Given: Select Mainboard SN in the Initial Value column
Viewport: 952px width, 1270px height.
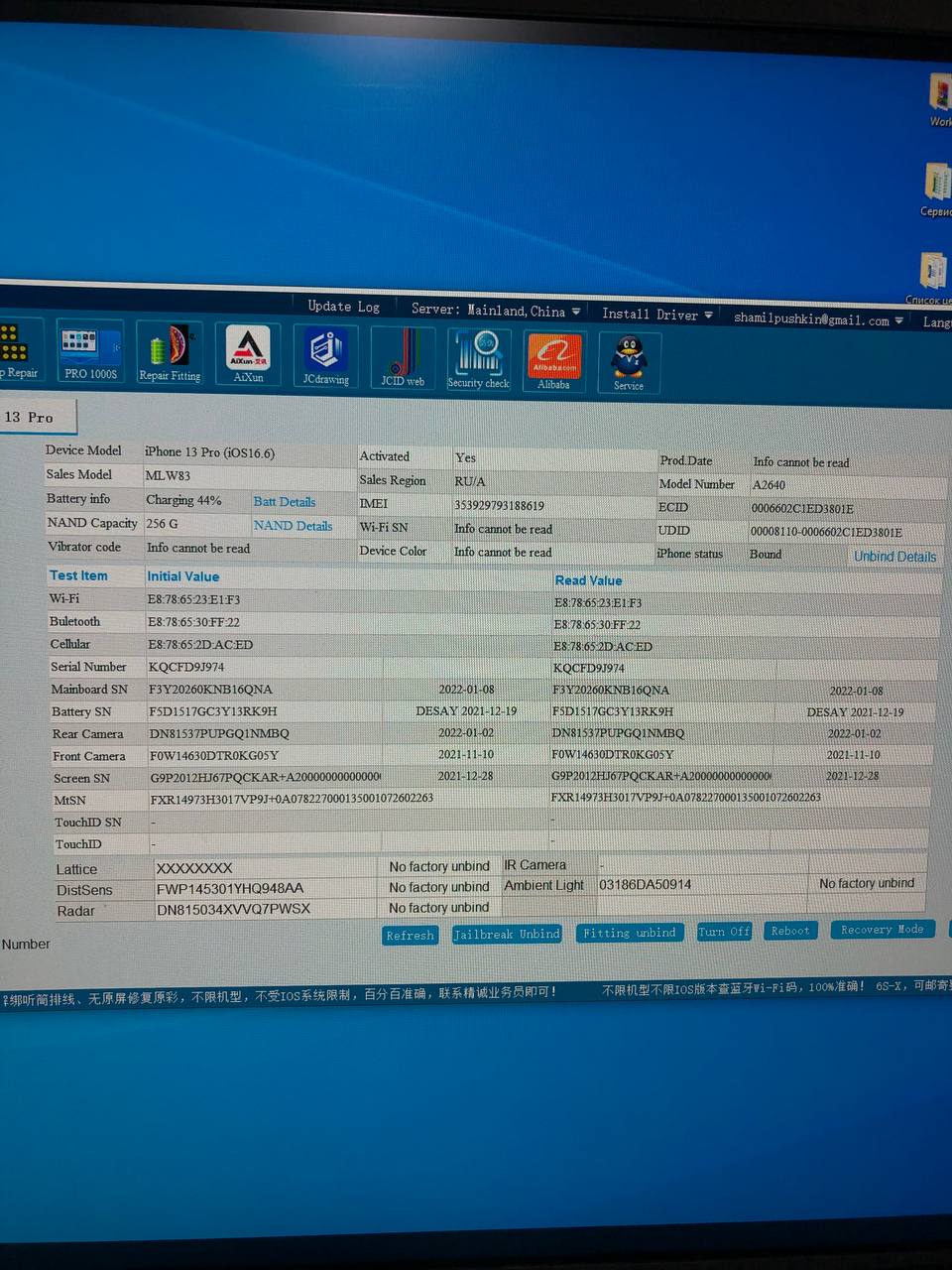Looking at the screenshot, I should coord(210,690).
